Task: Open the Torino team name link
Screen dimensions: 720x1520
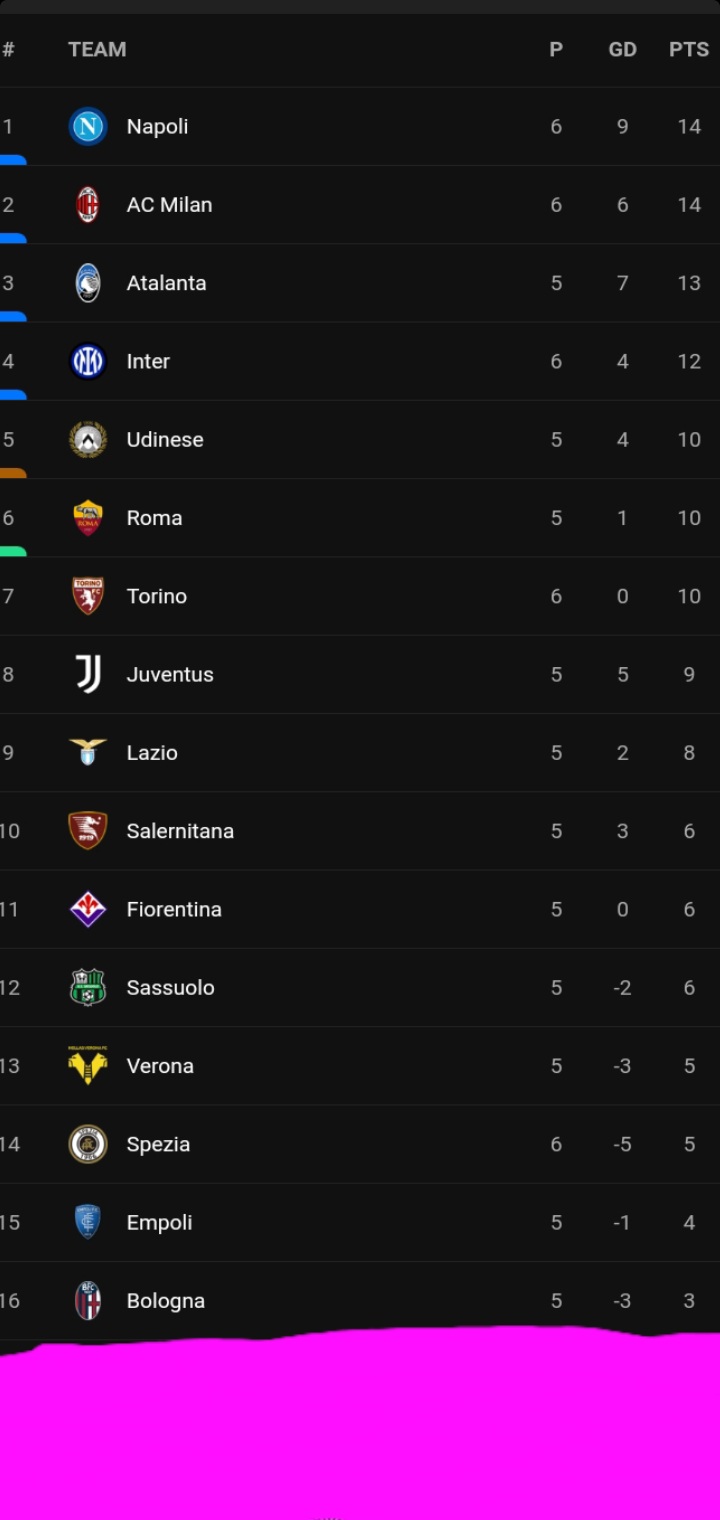Action: [157, 597]
